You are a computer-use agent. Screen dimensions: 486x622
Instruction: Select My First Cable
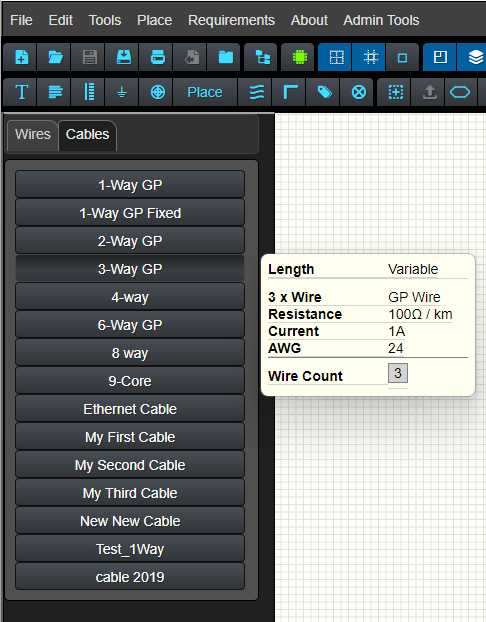pyautogui.click(x=130, y=437)
